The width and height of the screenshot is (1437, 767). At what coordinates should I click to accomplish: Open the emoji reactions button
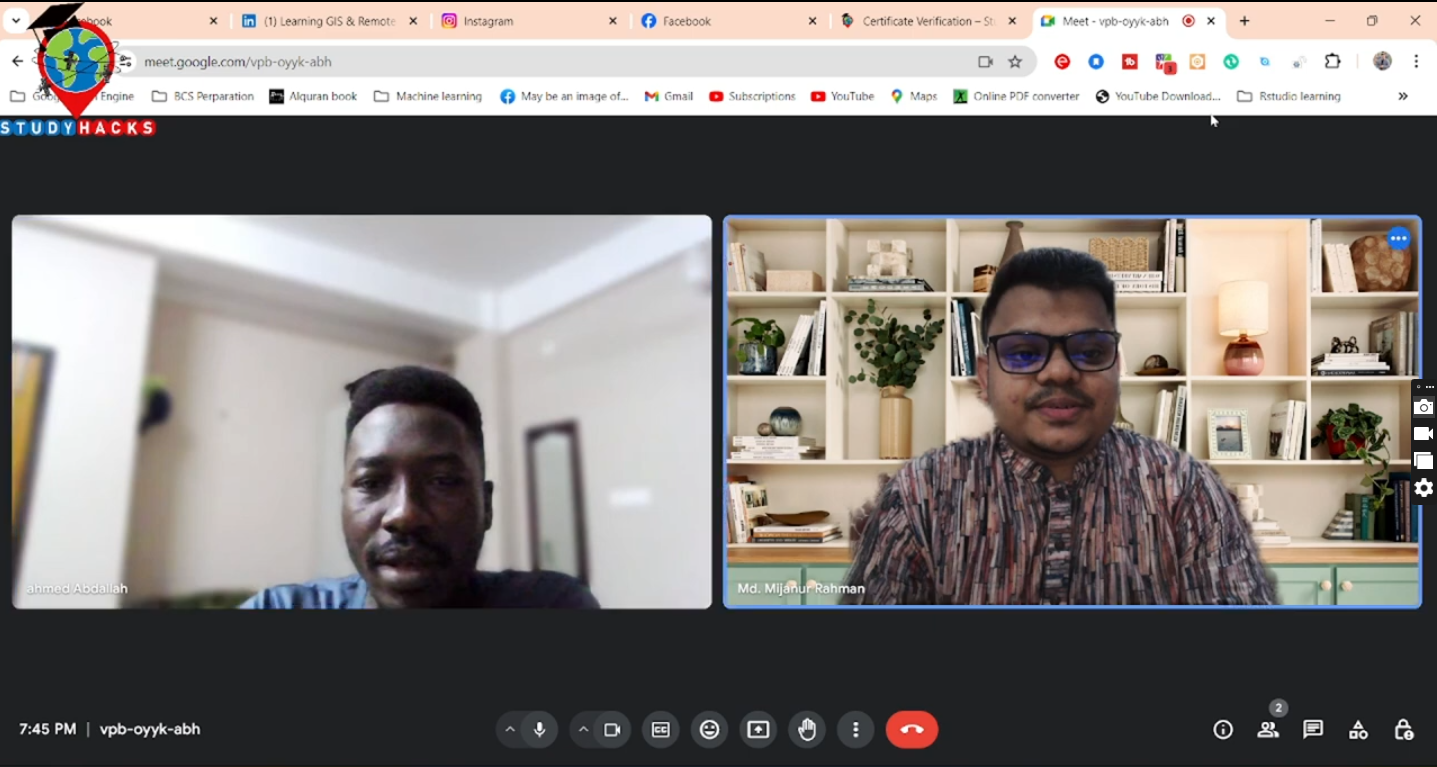pyautogui.click(x=710, y=730)
